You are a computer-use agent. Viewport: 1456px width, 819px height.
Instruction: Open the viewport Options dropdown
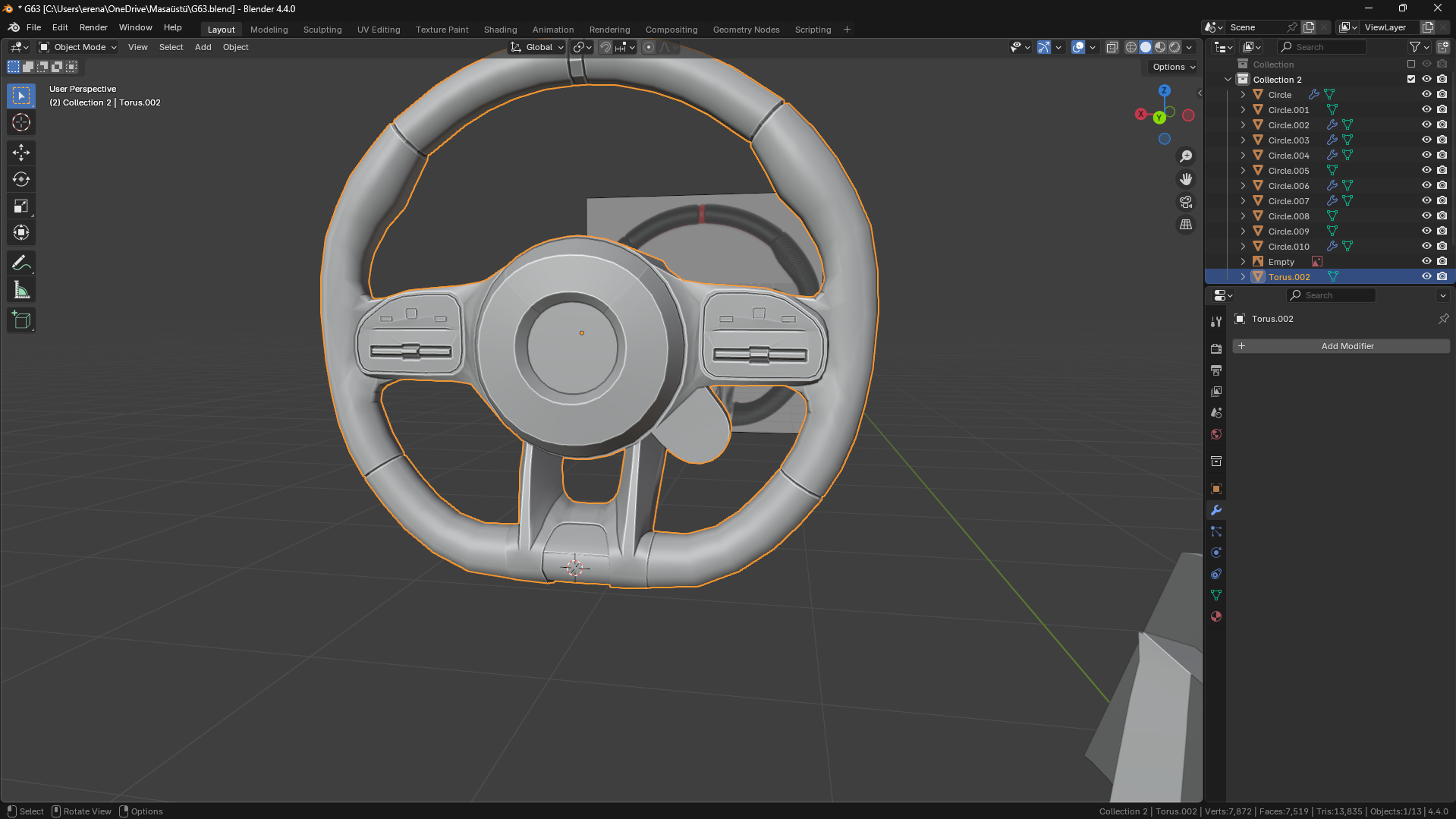click(1173, 67)
